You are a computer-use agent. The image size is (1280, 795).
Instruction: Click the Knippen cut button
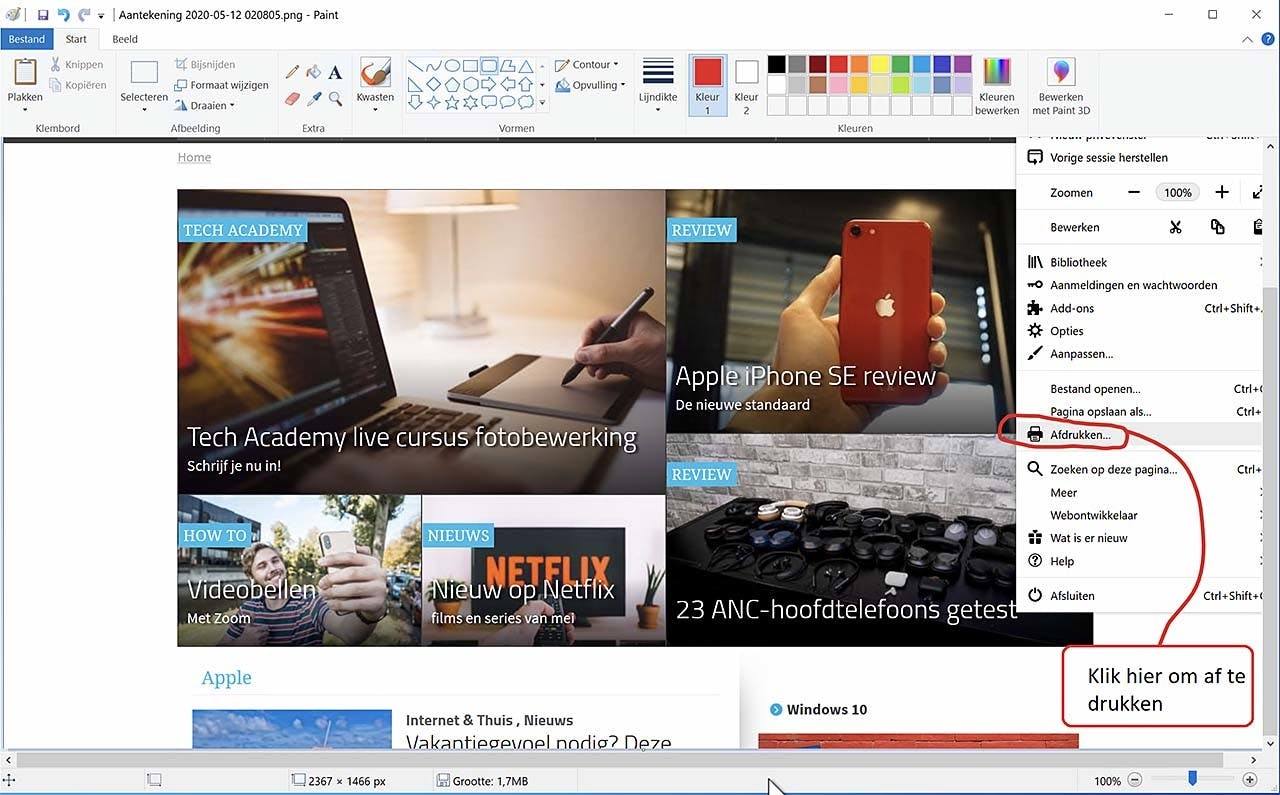pos(76,65)
